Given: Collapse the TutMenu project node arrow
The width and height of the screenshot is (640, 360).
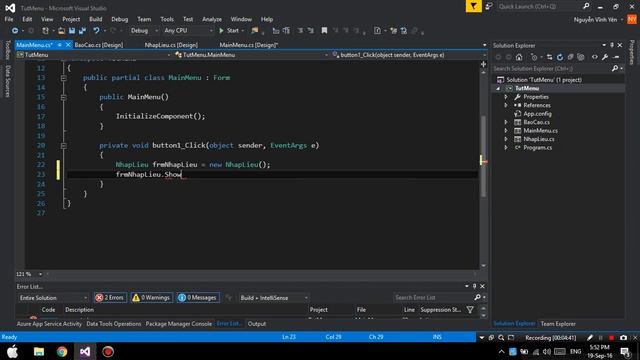Looking at the screenshot, I should 498,89.
